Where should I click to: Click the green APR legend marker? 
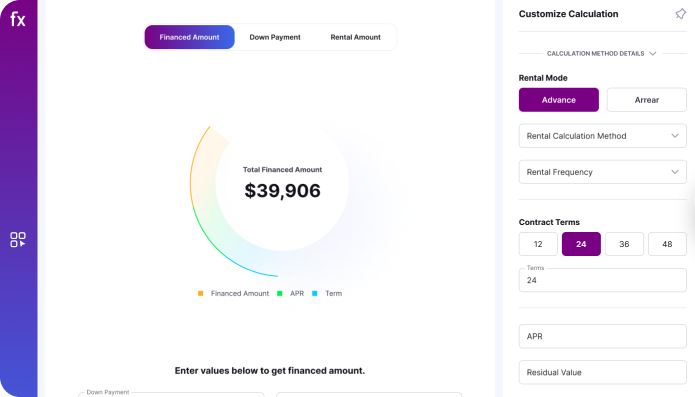pyautogui.click(x=280, y=293)
